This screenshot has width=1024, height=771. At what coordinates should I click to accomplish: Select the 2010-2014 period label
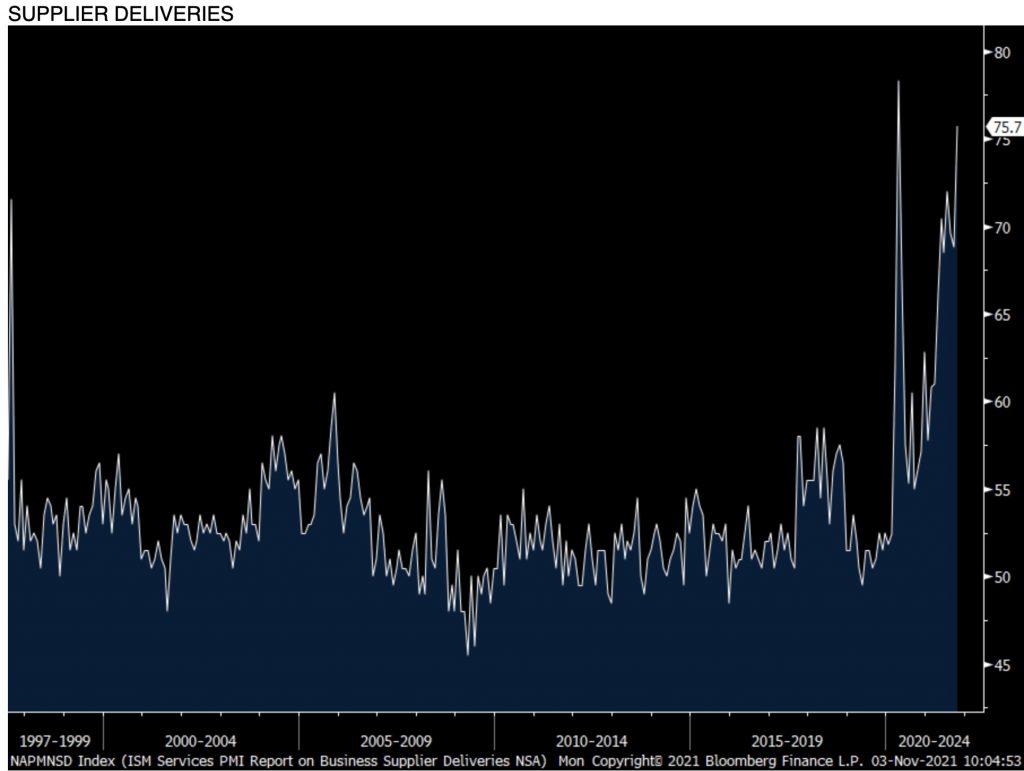592,741
